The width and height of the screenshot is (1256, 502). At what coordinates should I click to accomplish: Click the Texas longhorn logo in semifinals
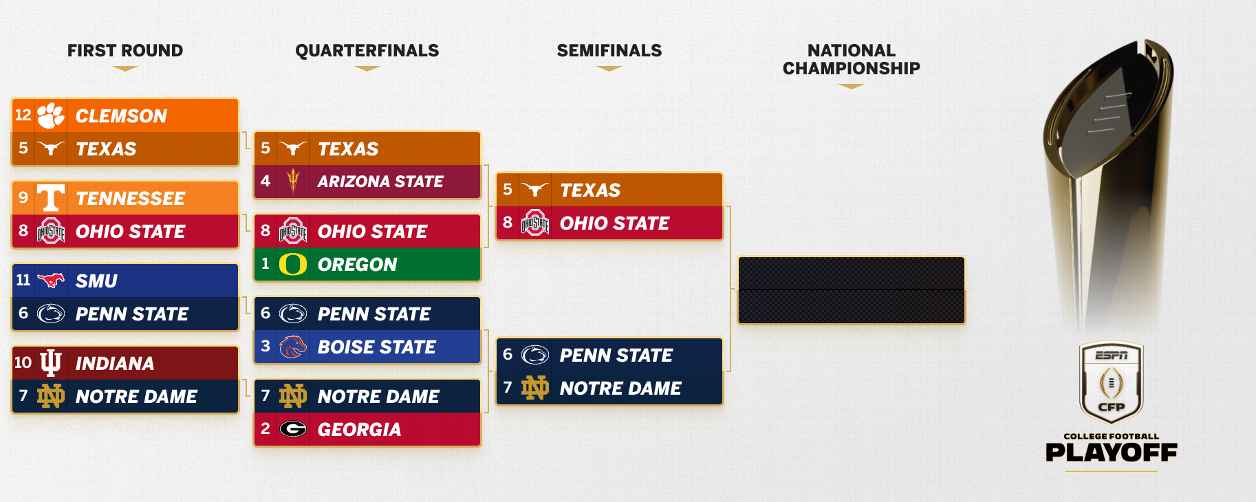[x=535, y=190]
